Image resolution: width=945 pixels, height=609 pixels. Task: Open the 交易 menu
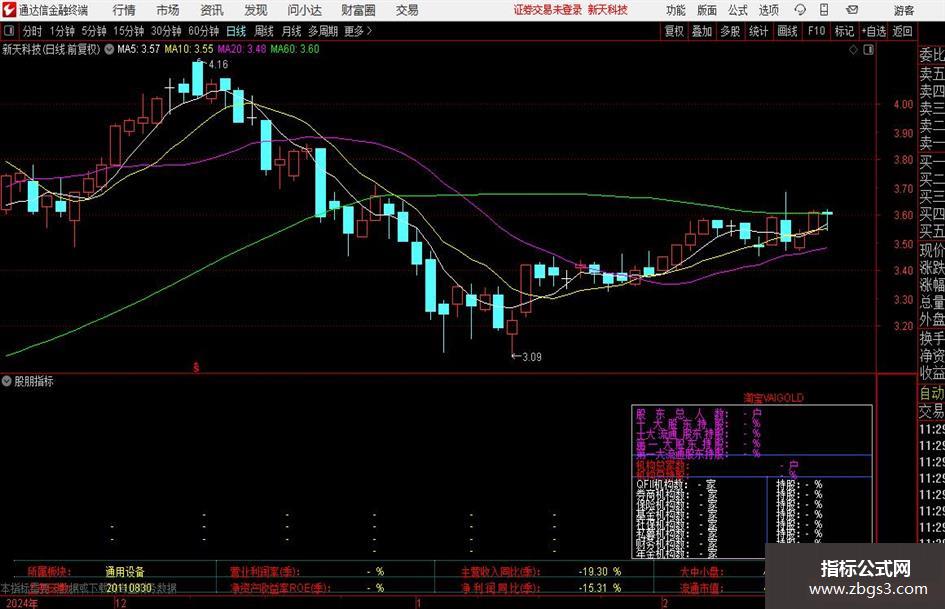[407, 10]
